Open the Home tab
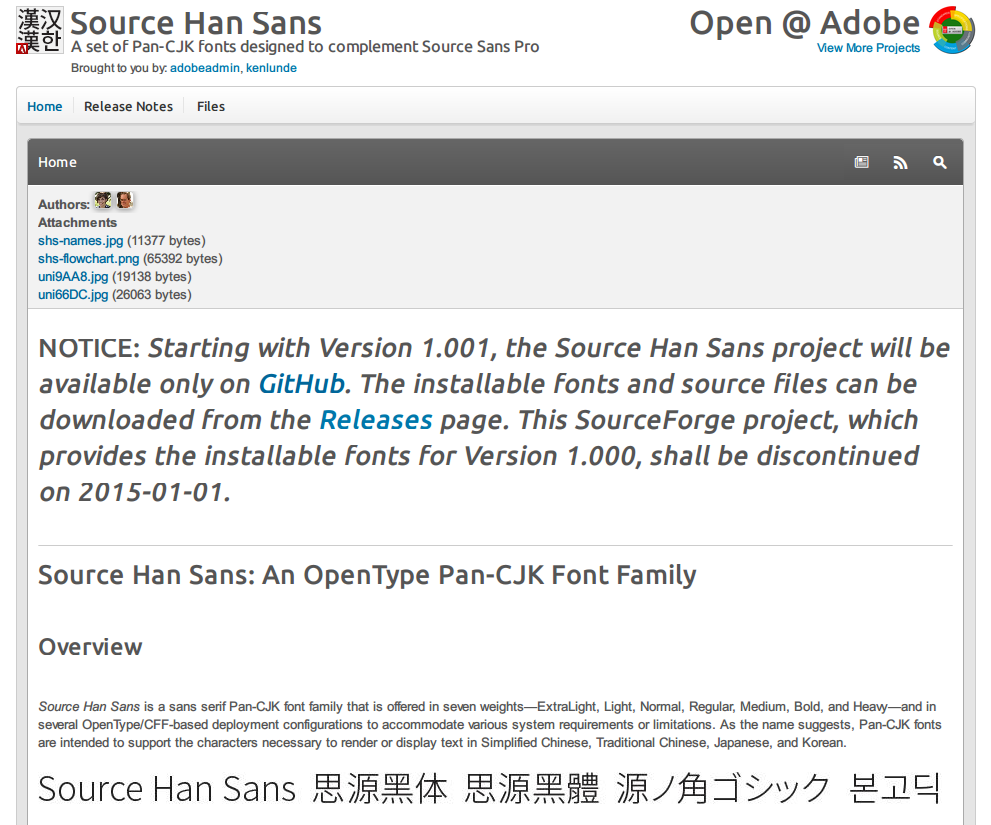The image size is (991, 825). (44, 106)
